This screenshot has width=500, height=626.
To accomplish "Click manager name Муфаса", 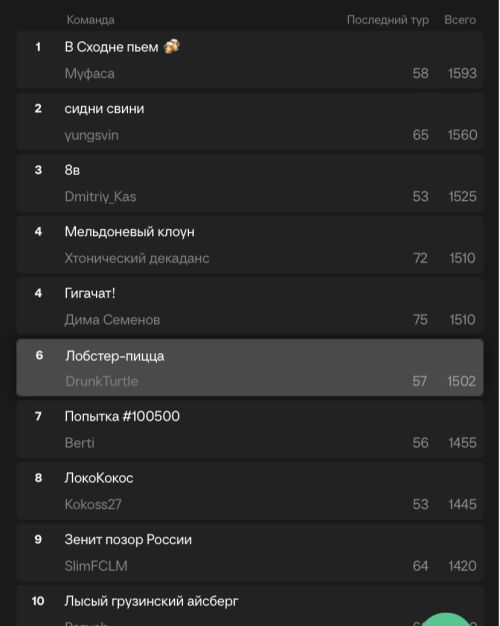I will [x=90, y=73].
